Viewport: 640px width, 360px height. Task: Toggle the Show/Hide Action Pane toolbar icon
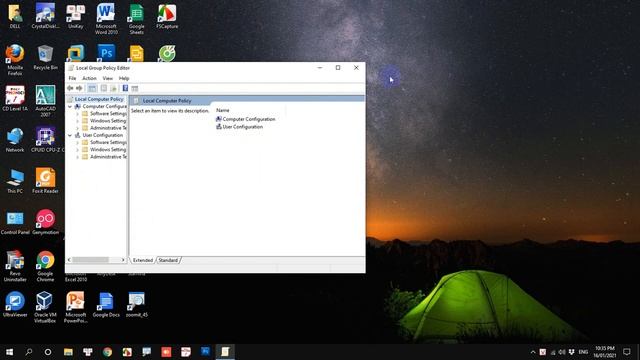(135, 88)
